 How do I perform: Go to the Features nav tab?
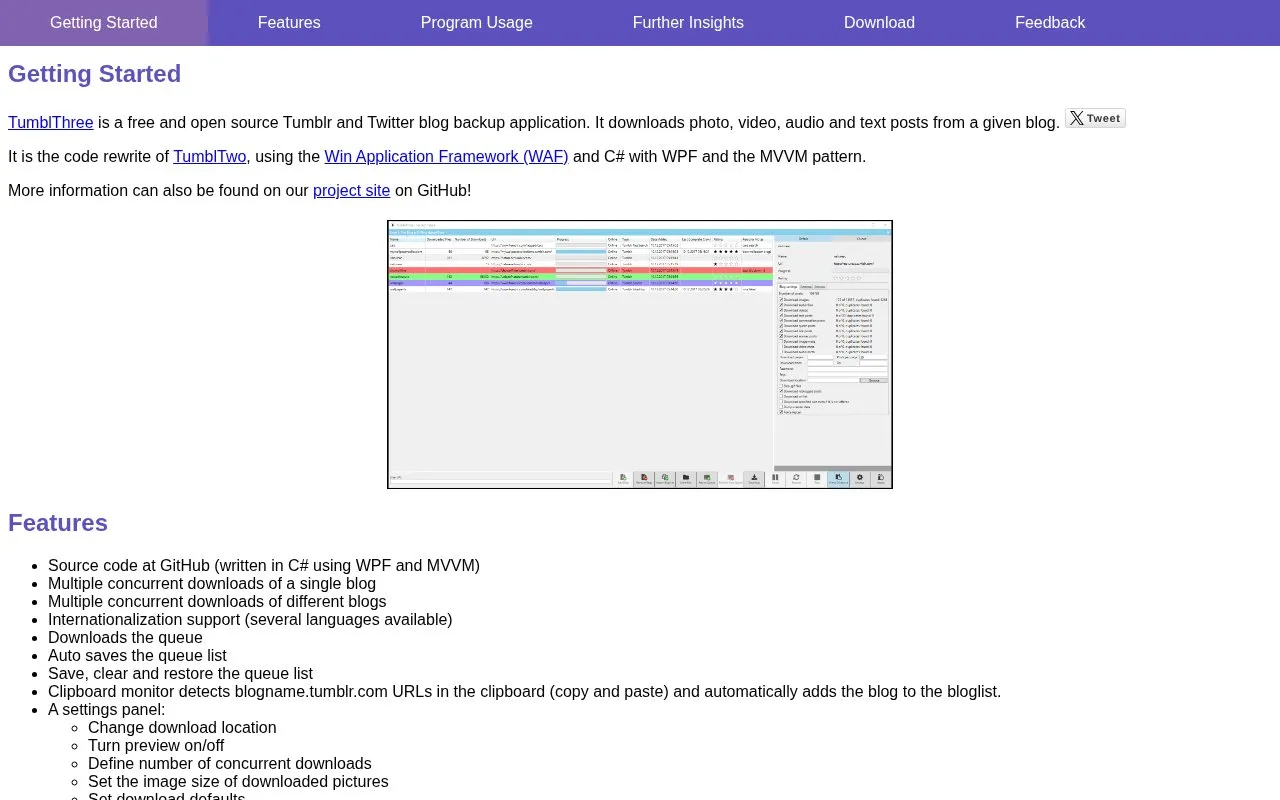pyautogui.click(x=289, y=22)
